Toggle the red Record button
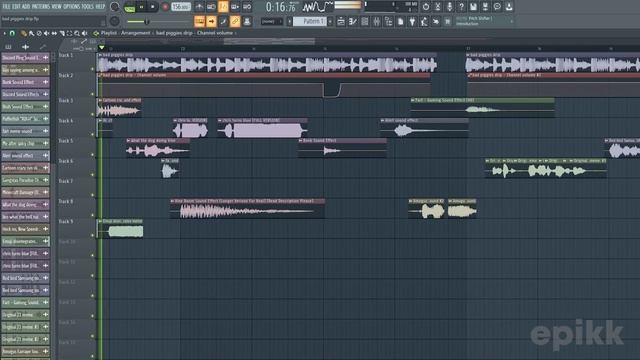The width and height of the screenshot is (640, 360). pos(165,7)
